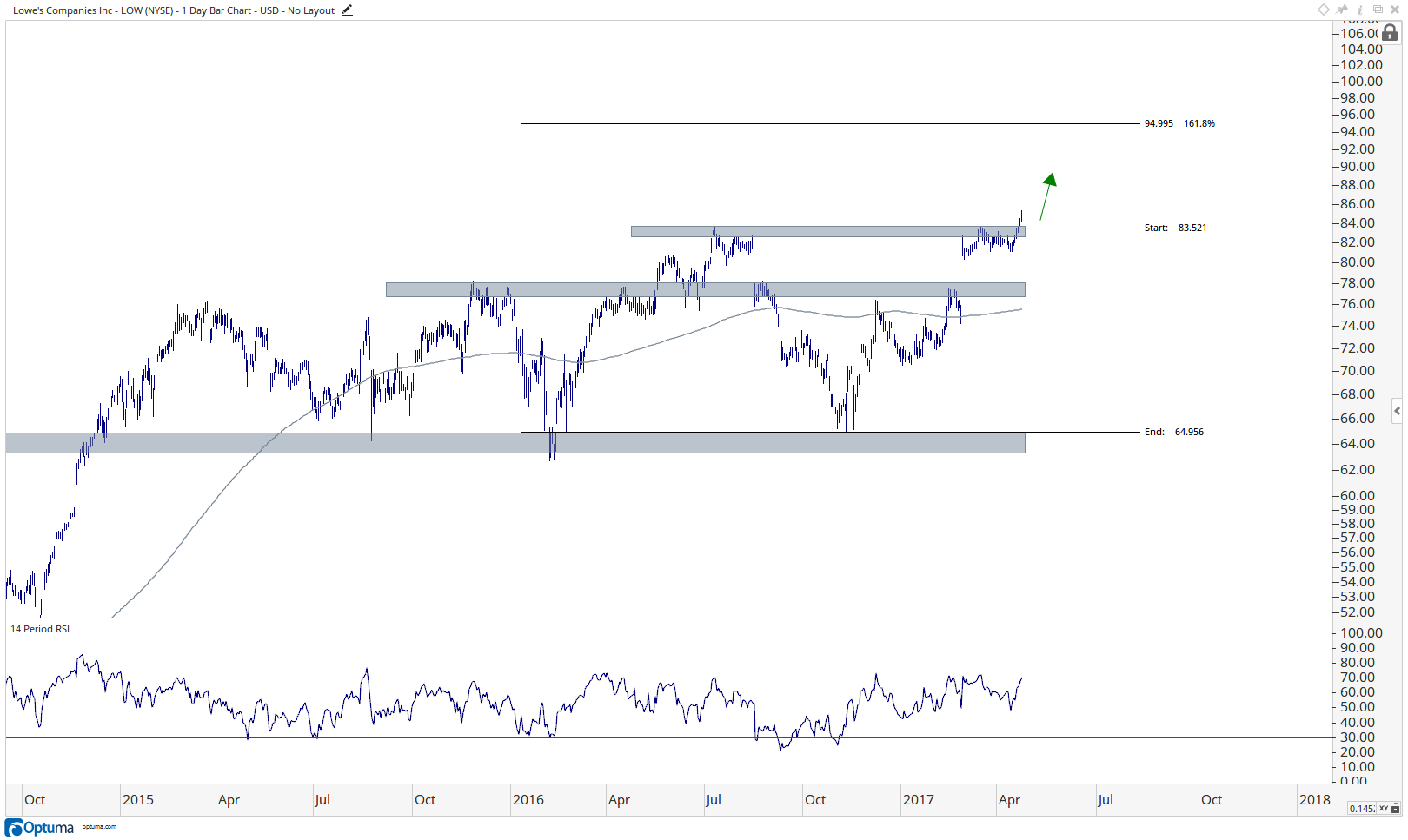The image size is (1408, 840).
Task: Click the Start: 83.521 level label
Action: tap(1175, 228)
